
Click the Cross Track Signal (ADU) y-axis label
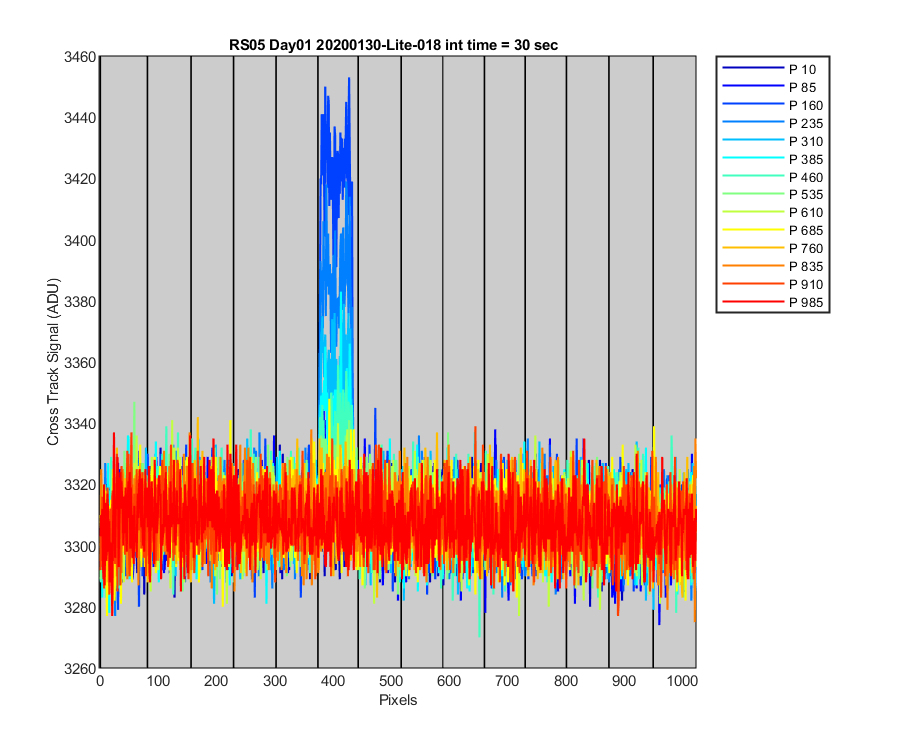point(53,362)
